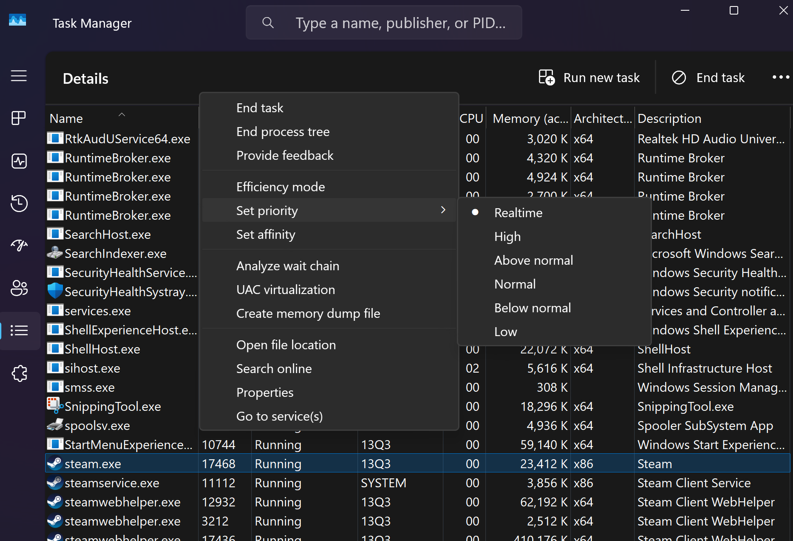Open the Processes page in sidebar
Image resolution: width=793 pixels, height=541 pixels.
pyautogui.click(x=19, y=118)
